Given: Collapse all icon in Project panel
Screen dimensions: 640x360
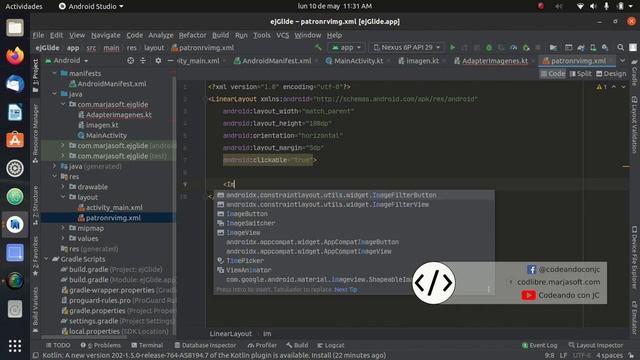Looking at the screenshot, I should pyautogui.click(x=143, y=61).
